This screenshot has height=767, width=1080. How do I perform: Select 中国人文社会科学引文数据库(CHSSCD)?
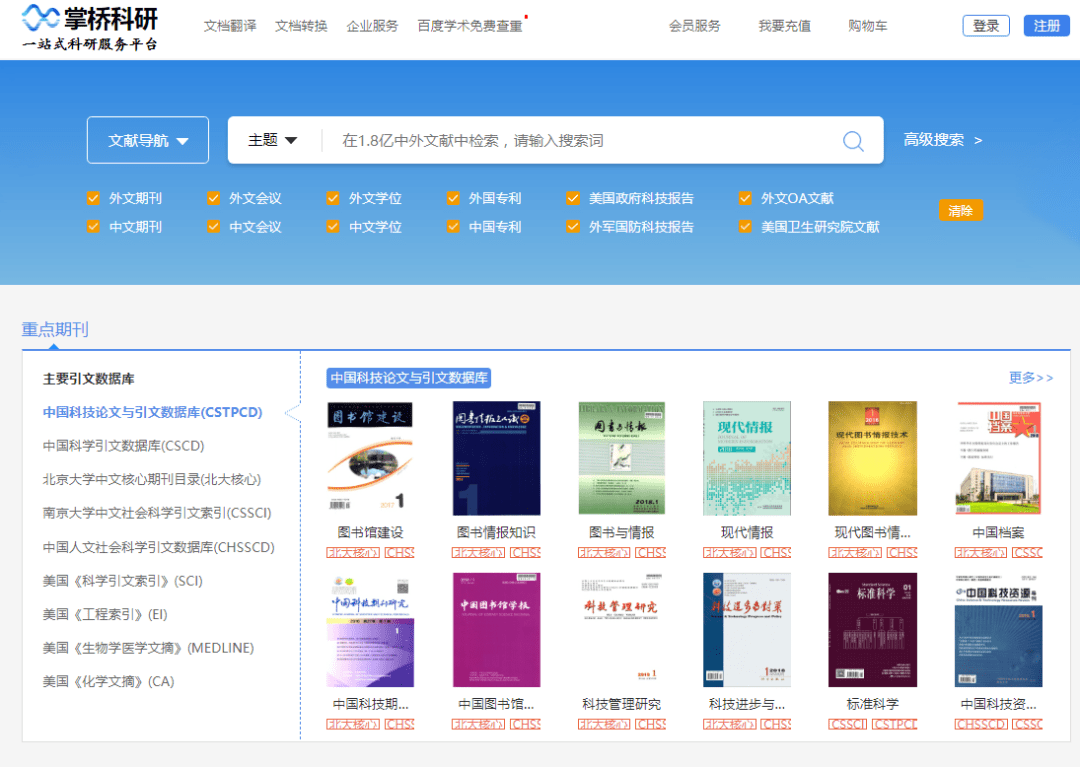[158, 547]
